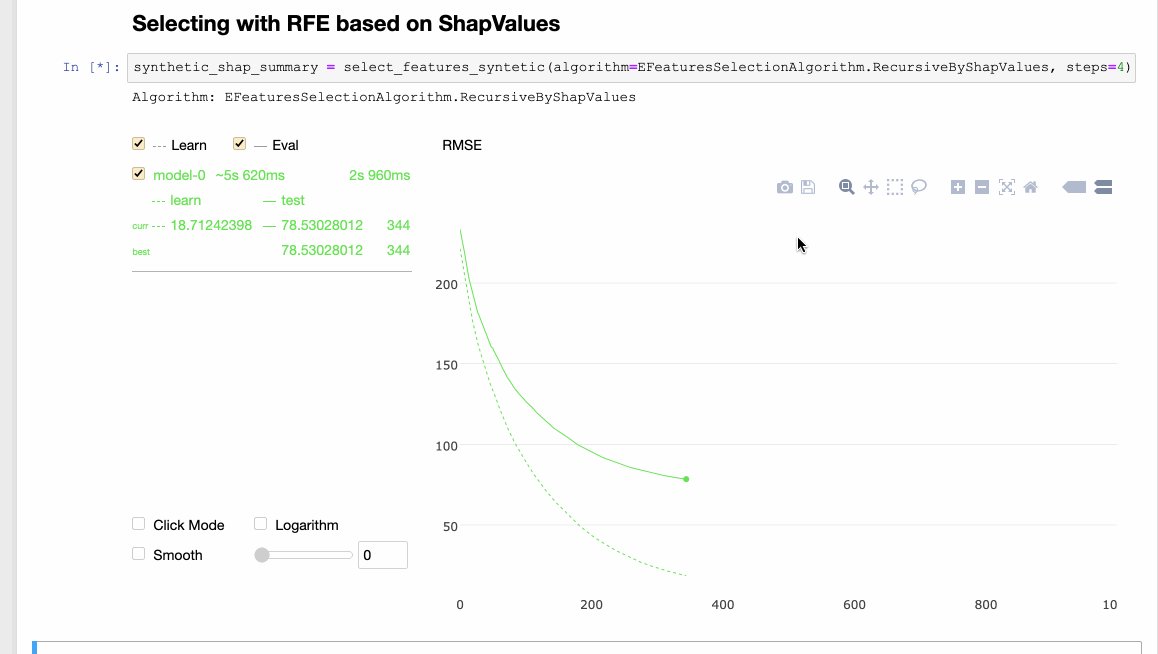Click best row value 78.53028012
Screen dimensions: 1158x654
[x=322, y=250]
